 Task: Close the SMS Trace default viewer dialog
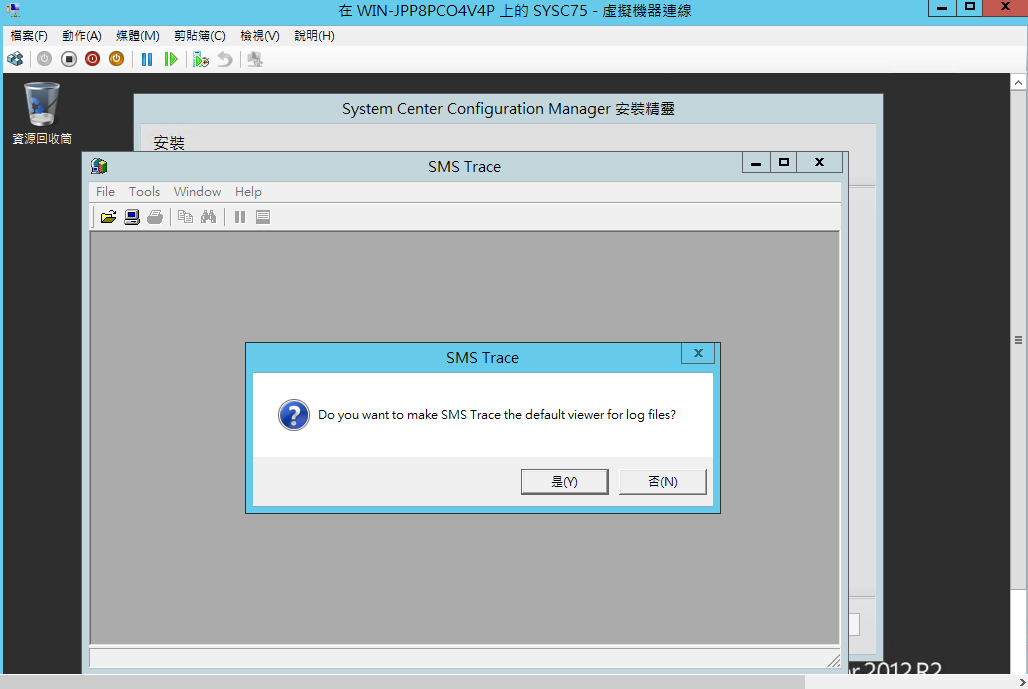tap(698, 353)
